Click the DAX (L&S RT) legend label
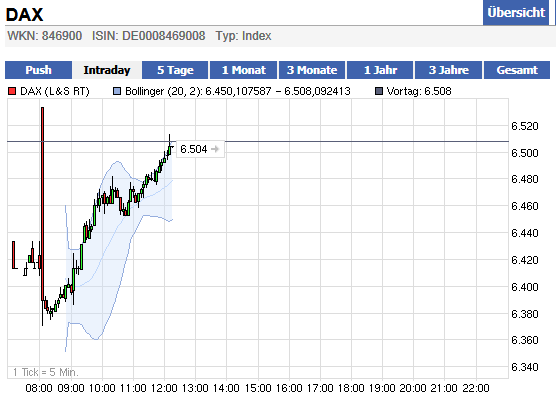The width and height of the screenshot is (556, 397). tap(55, 91)
